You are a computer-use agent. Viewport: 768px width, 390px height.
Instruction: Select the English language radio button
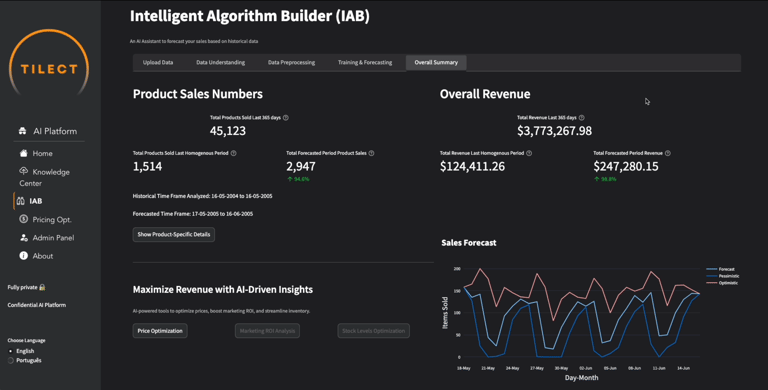[11, 351]
